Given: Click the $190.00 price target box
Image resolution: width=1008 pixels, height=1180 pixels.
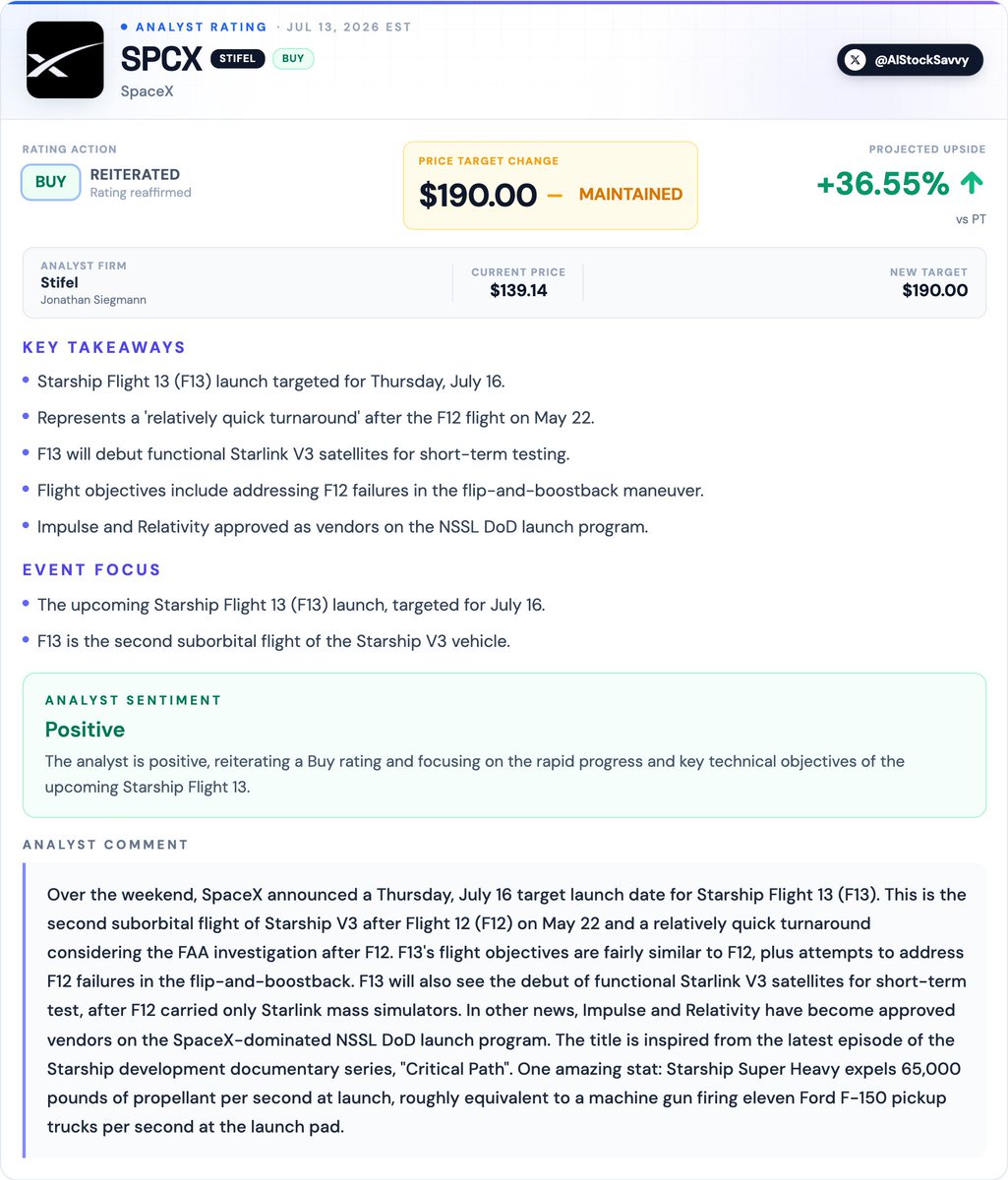Looking at the screenshot, I should tap(551, 186).
